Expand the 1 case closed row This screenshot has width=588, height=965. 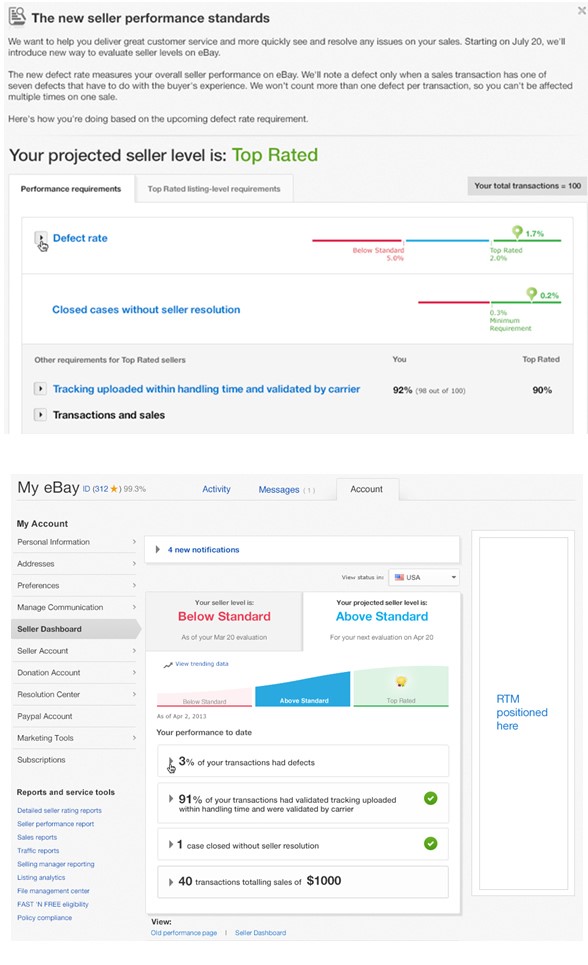(171, 845)
